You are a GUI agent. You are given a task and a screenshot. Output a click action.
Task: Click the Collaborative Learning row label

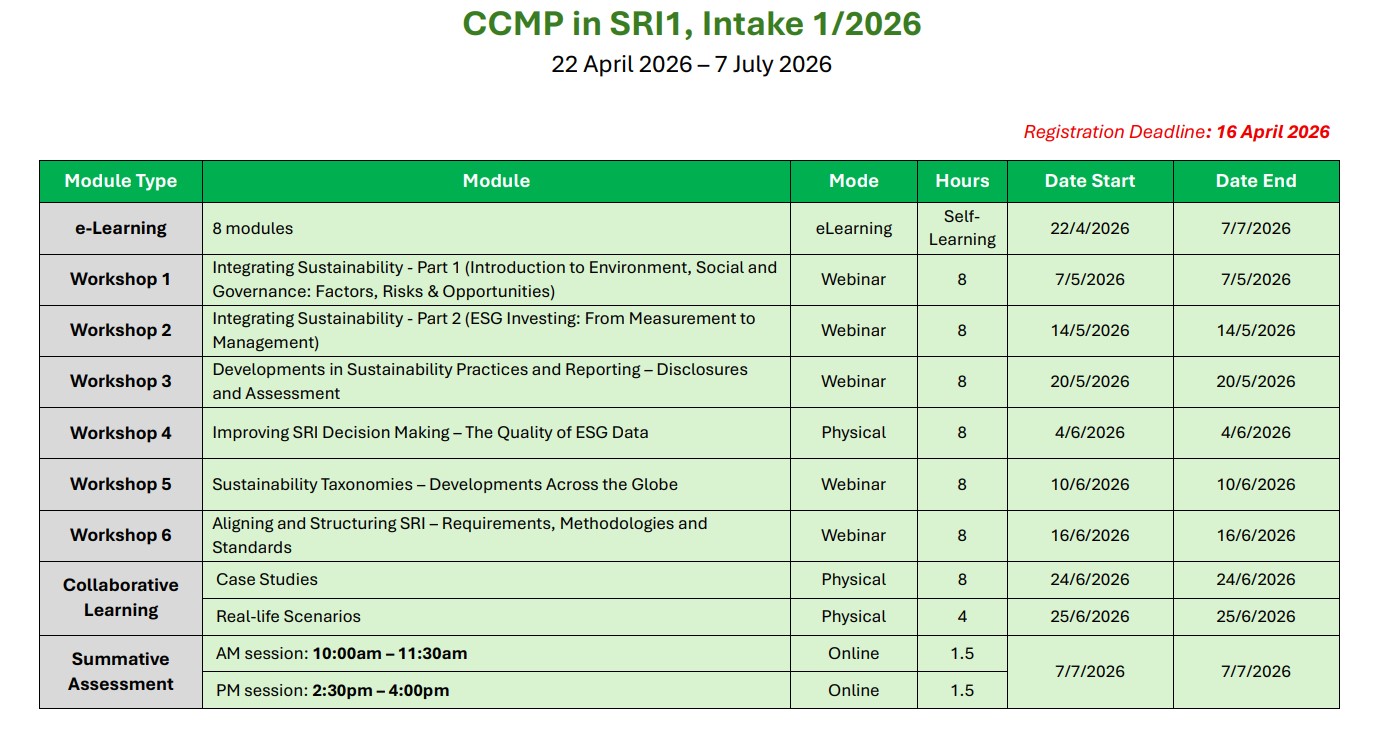tap(120, 597)
